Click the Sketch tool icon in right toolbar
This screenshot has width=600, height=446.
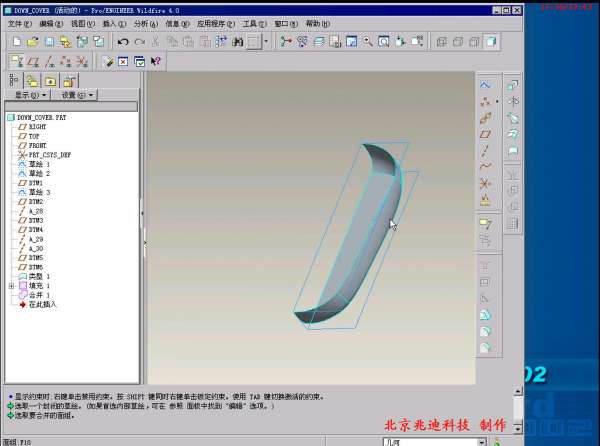(486, 86)
